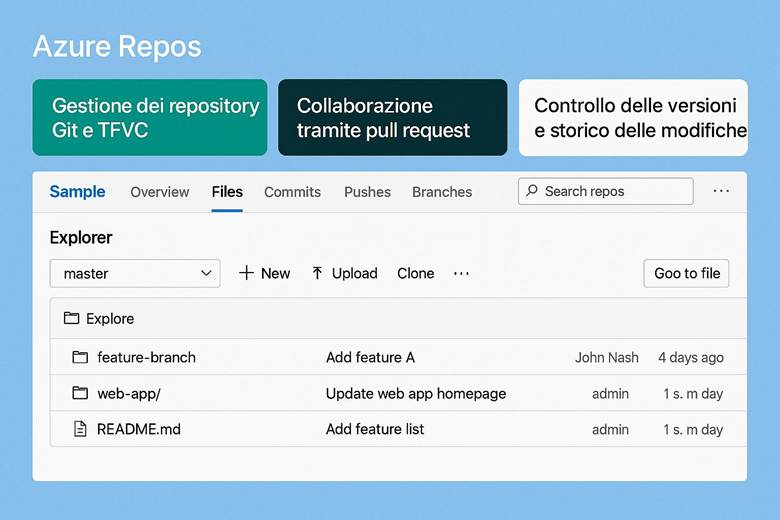
Task: Click the folder icon next to feature-branch
Action: pyautogui.click(x=80, y=357)
